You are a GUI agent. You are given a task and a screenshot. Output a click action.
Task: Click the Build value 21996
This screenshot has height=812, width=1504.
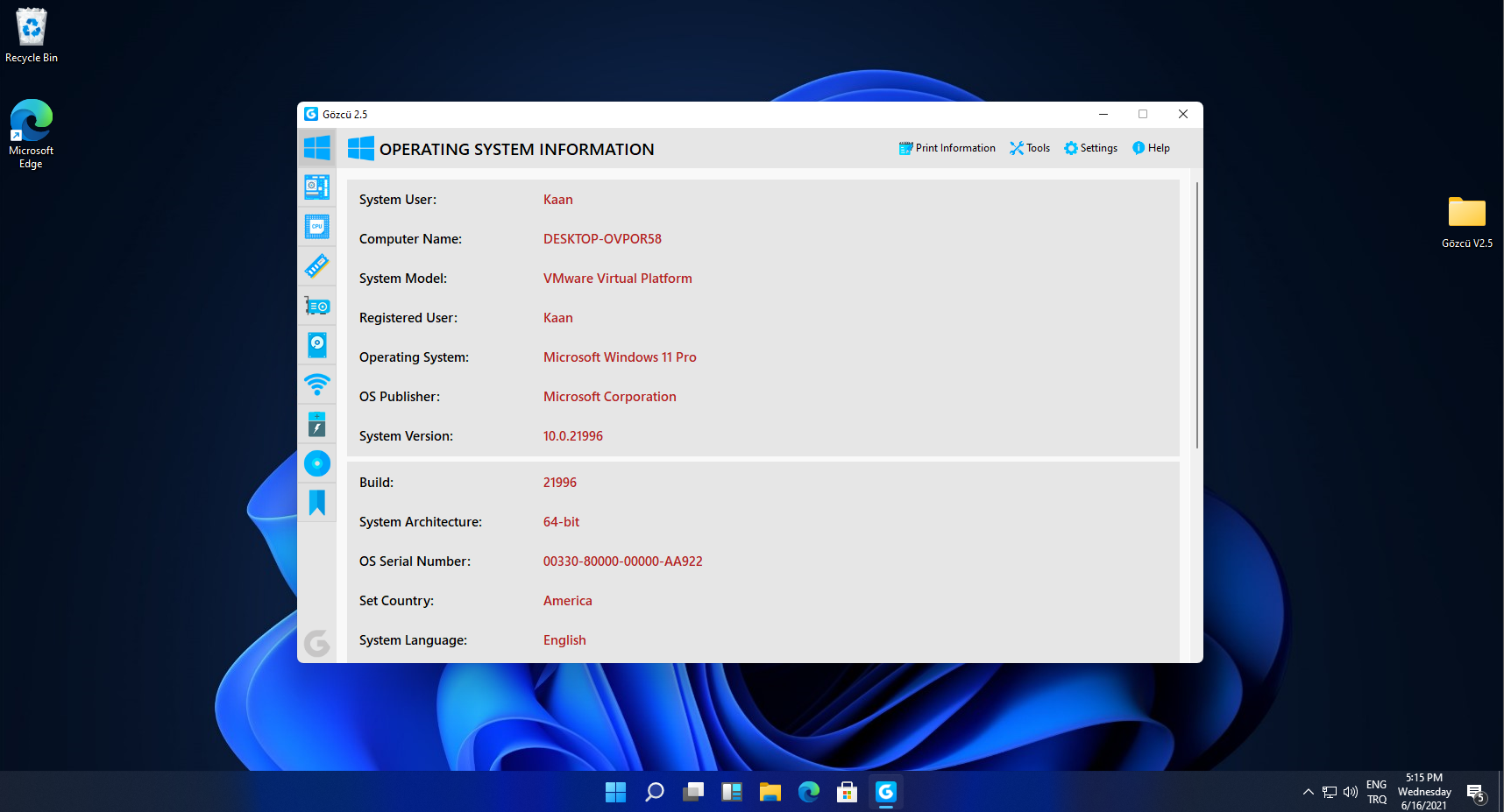(x=560, y=483)
